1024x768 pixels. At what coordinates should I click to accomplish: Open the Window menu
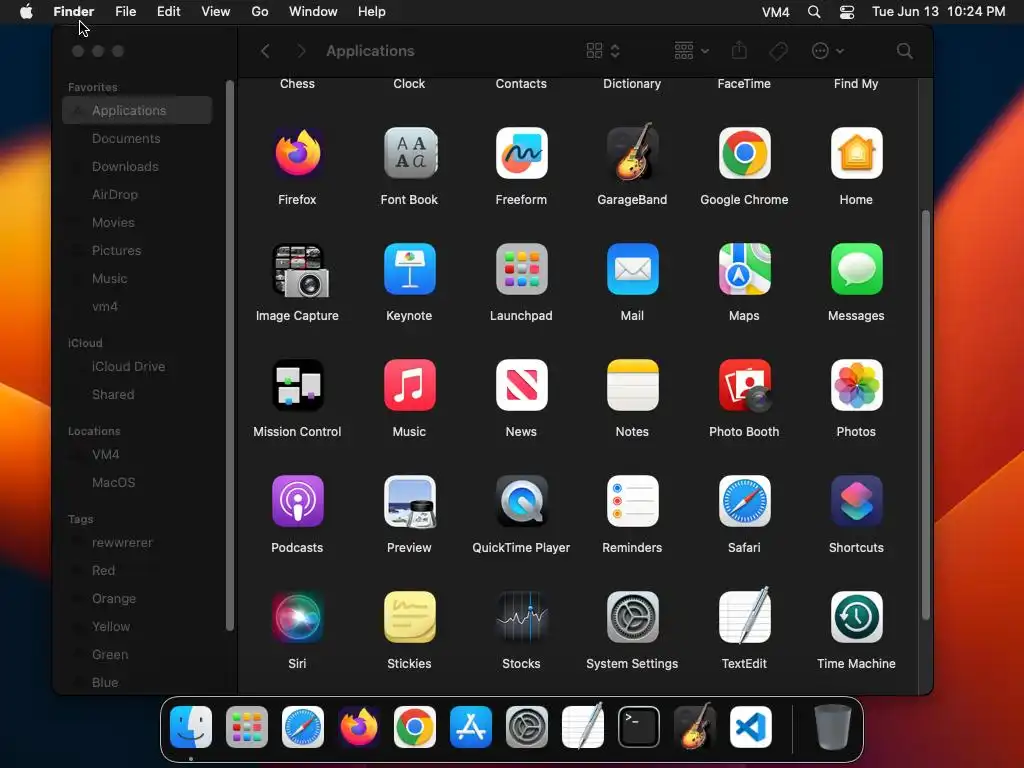tap(313, 12)
